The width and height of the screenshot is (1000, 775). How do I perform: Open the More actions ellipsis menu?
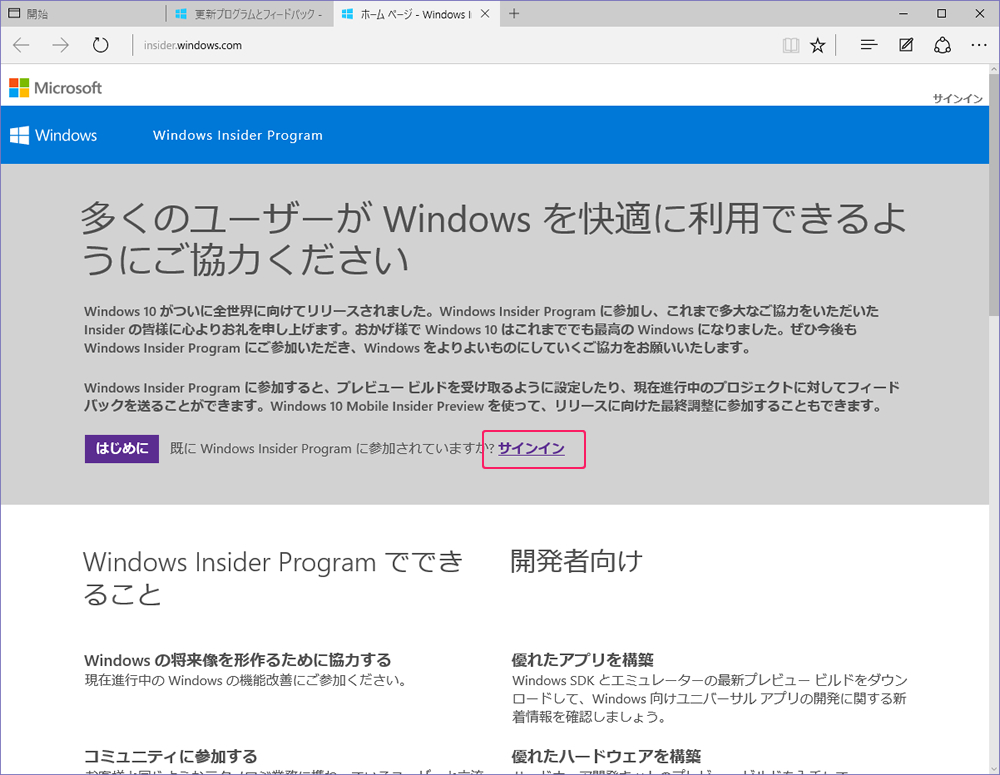pos(979,45)
